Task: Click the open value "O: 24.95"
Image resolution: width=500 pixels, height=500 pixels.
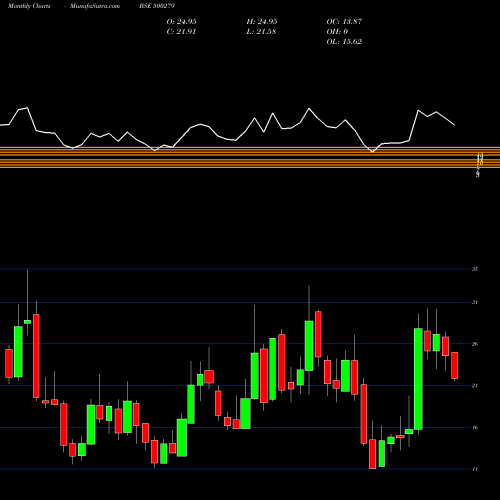Action: point(181,22)
